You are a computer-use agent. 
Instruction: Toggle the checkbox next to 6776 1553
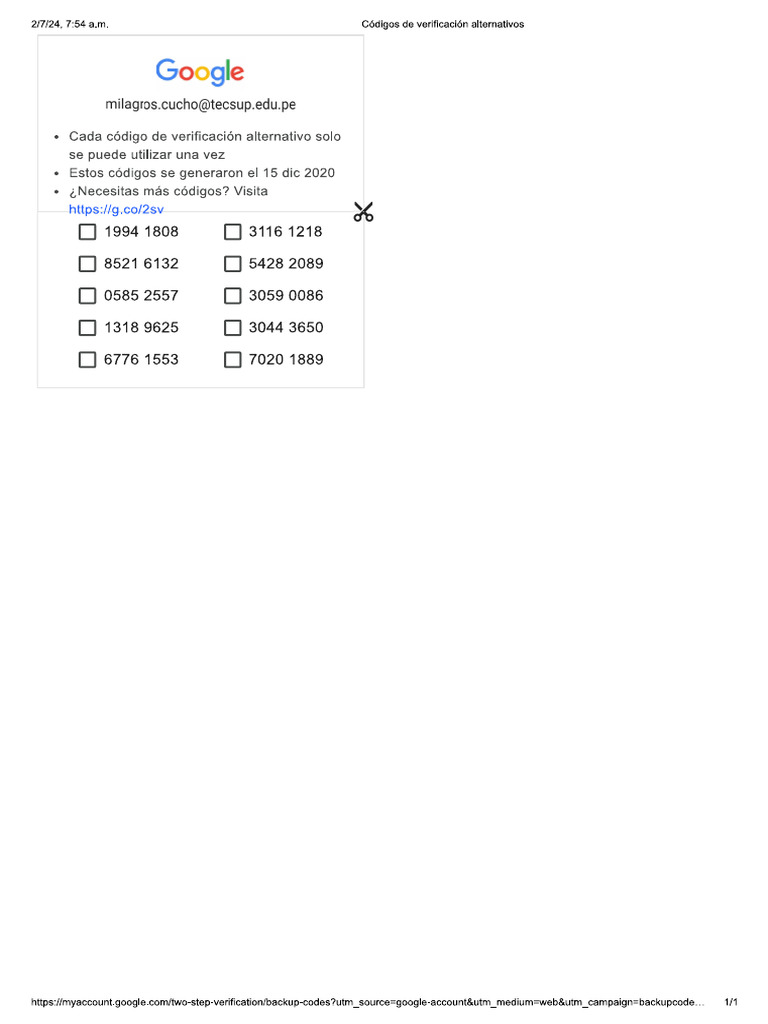[88, 360]
